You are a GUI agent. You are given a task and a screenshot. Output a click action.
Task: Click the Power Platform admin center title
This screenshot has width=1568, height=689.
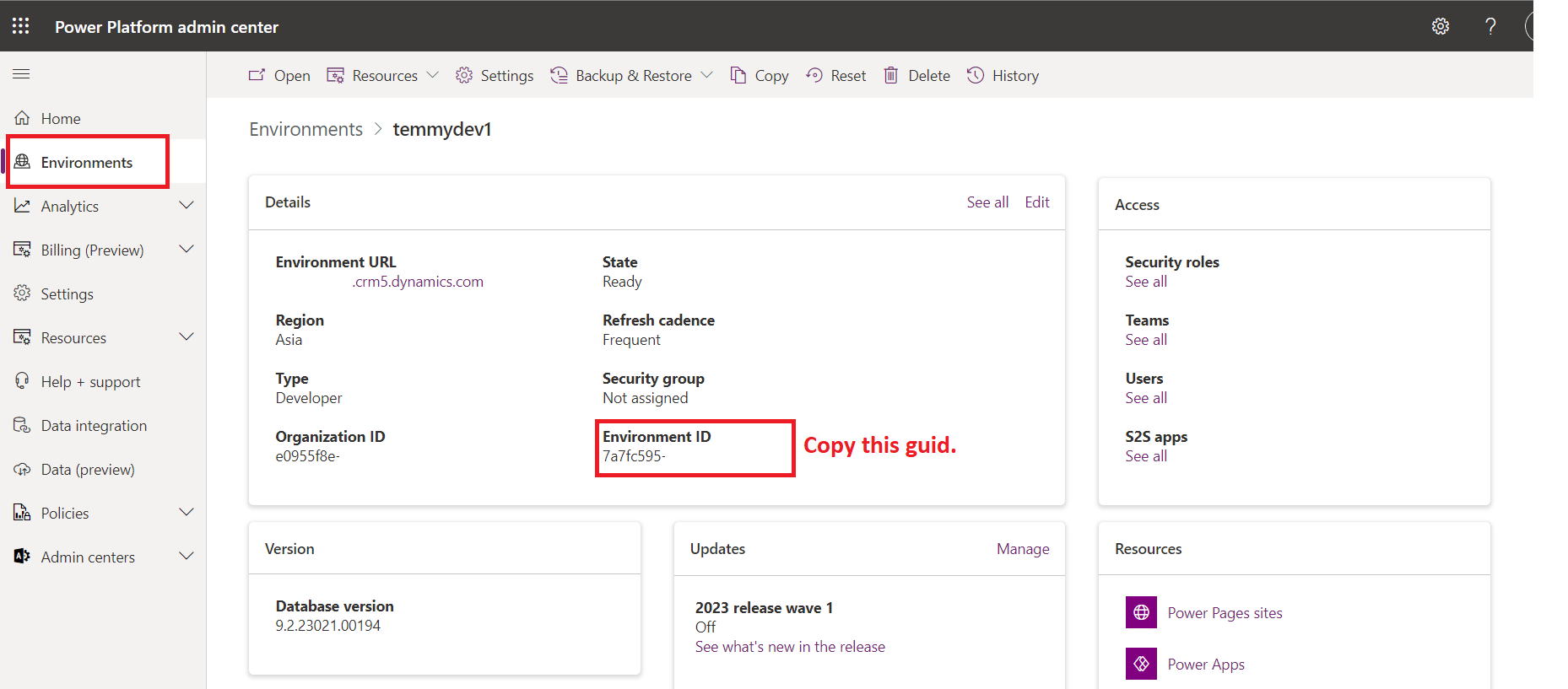tap(166, 27)
